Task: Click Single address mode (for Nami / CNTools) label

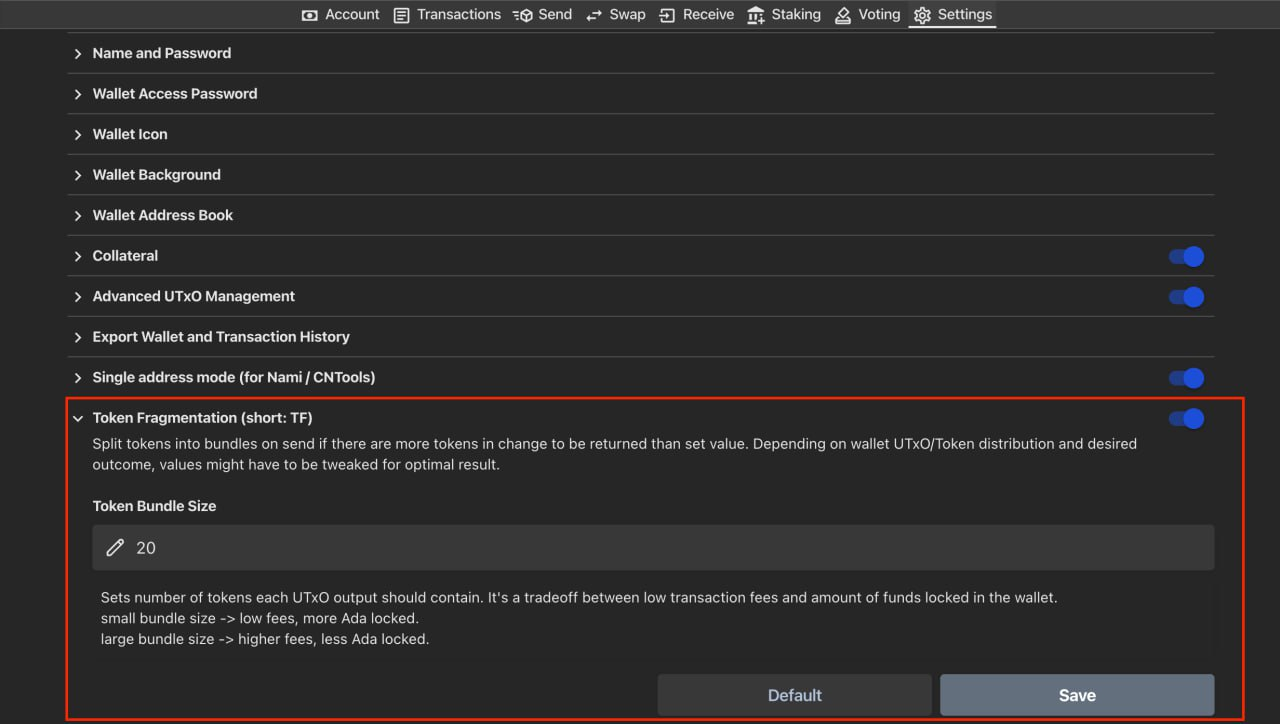Action: (234, 377)
